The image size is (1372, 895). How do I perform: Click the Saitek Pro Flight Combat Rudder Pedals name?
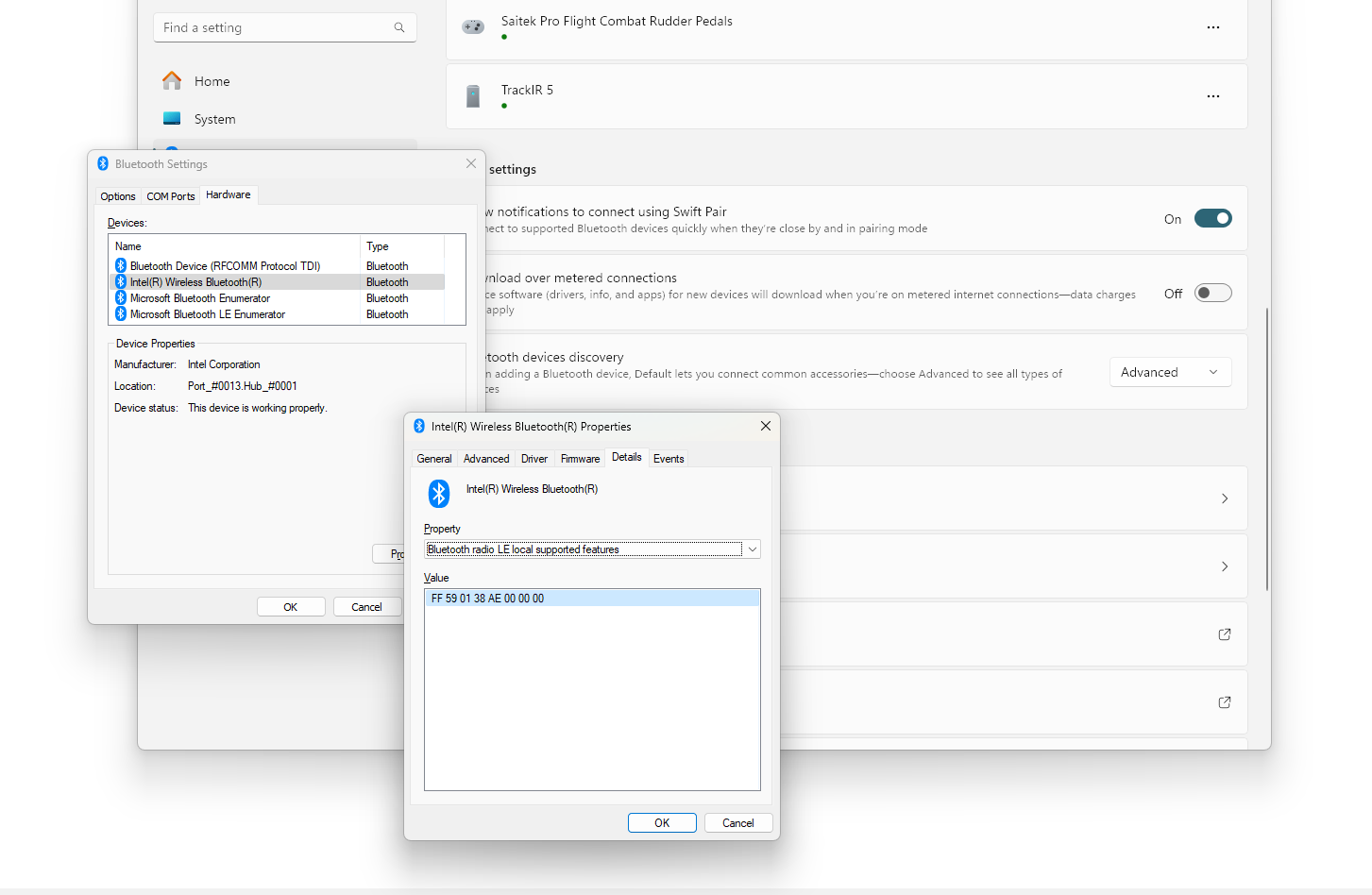[x=617, y=21]
